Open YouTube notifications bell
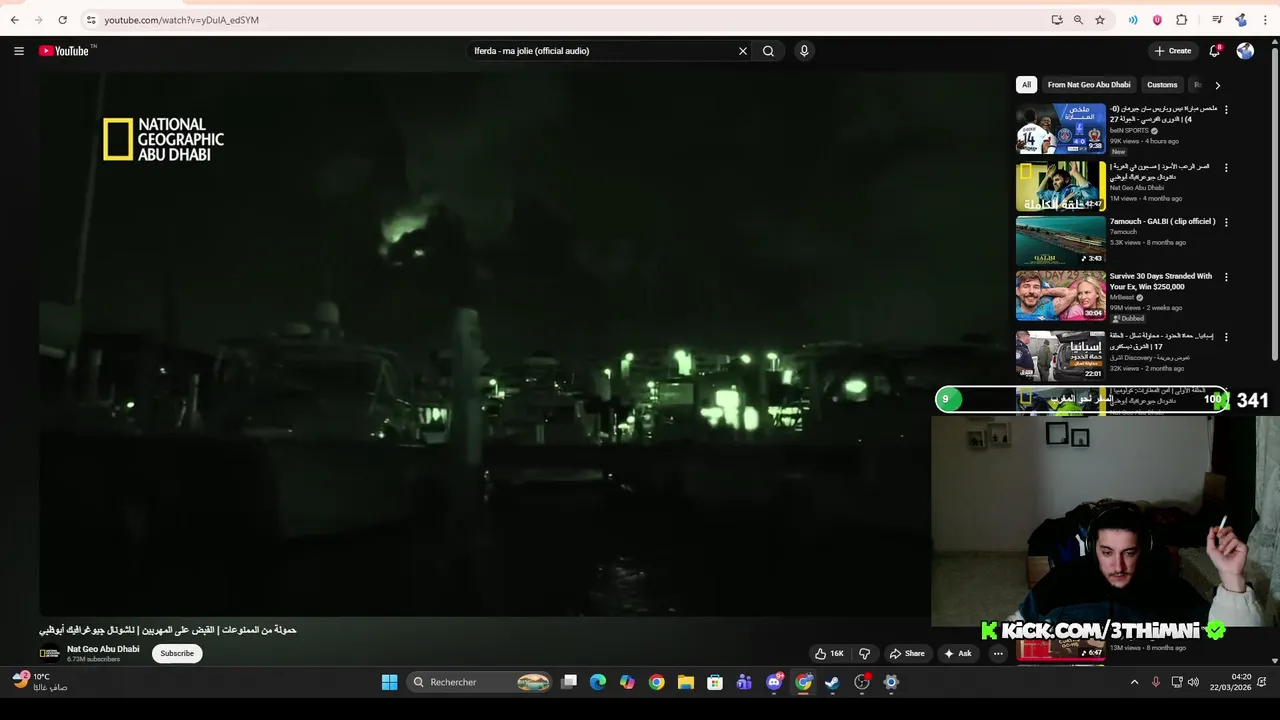The image size is (1280, 720). pos(1215,51)
